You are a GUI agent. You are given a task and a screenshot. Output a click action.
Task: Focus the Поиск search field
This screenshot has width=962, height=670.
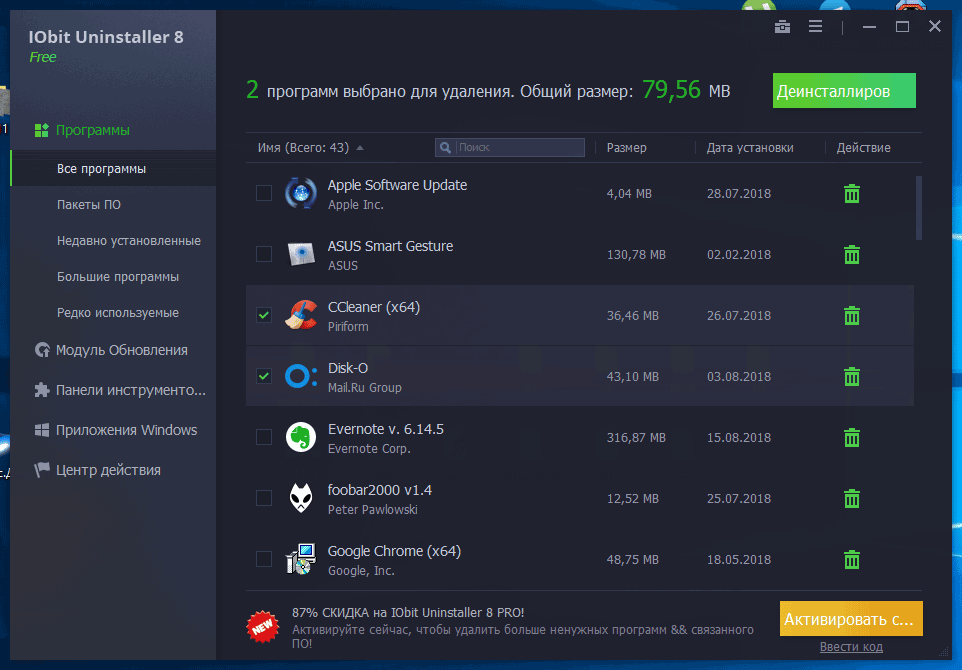(x=510, y=148)
